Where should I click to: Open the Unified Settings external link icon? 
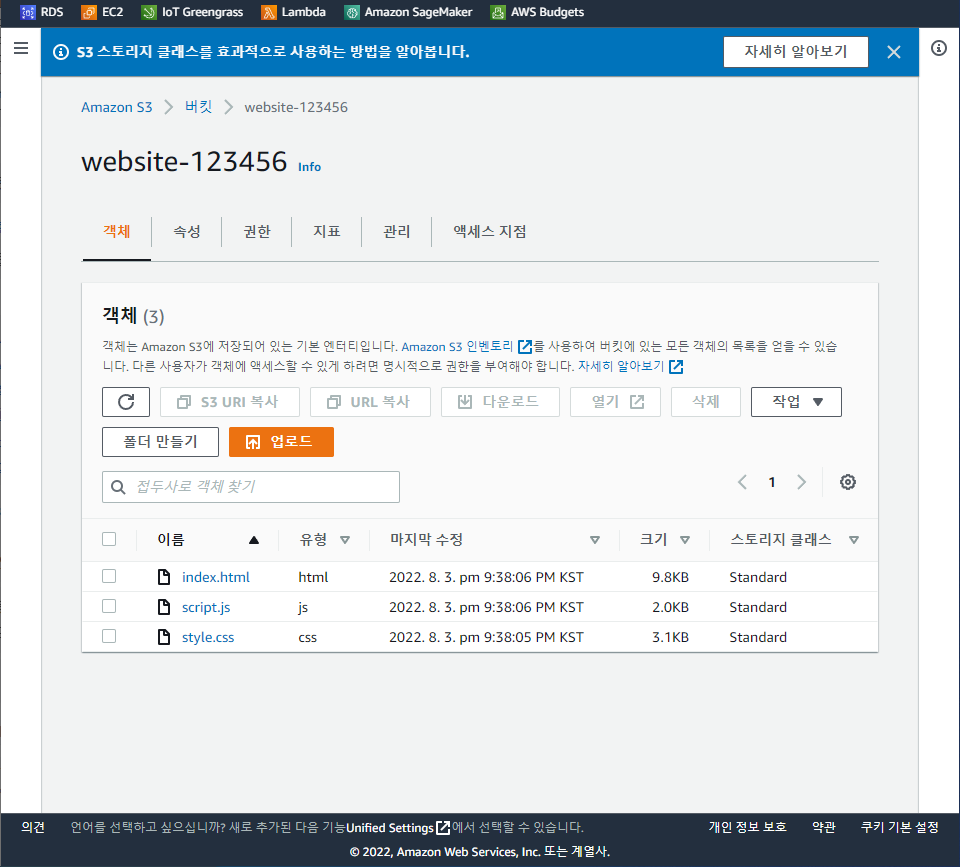(443, 828)
